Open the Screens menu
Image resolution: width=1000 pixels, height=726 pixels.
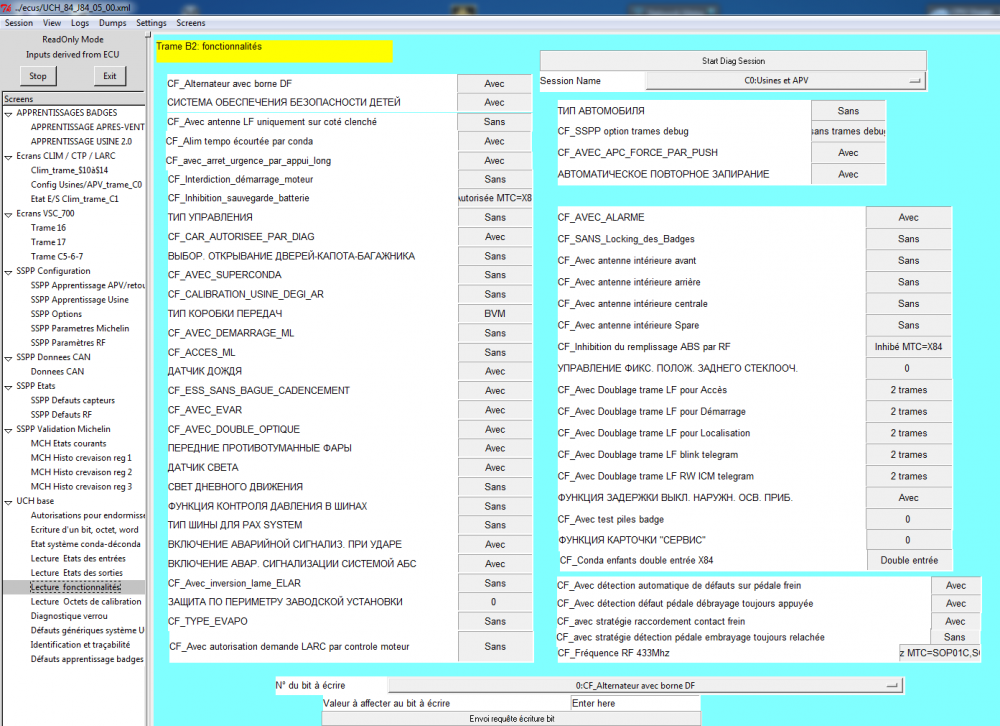[191, 23]
